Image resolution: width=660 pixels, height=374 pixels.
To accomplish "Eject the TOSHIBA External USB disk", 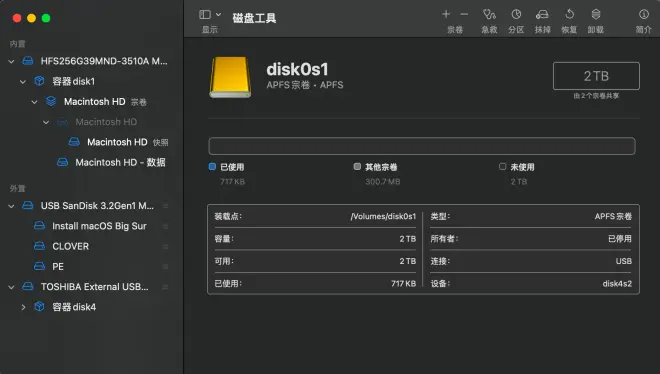I will pyautogui.click(x=165, y=287).
